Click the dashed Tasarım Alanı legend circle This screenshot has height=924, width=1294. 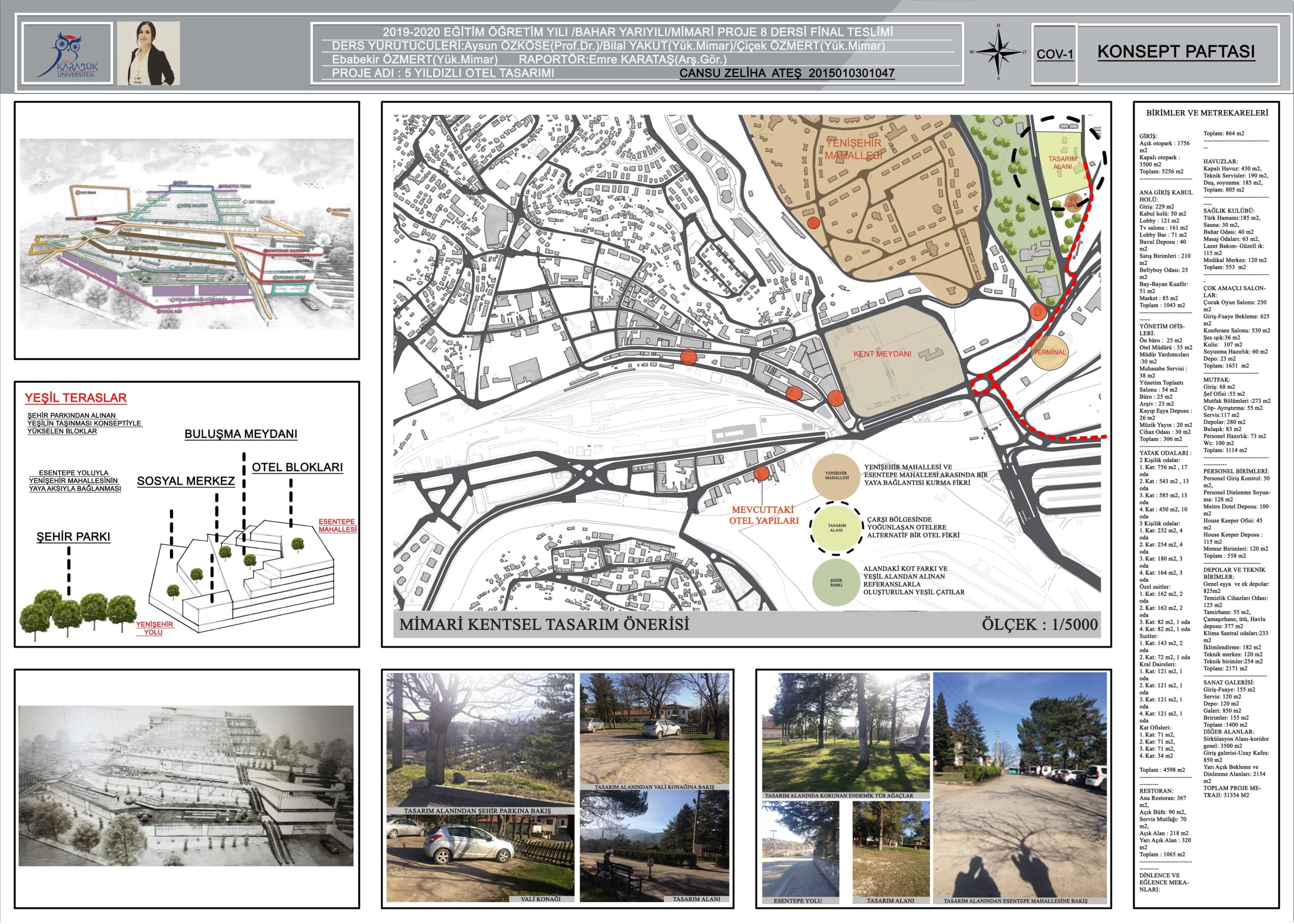click(836, 528)
